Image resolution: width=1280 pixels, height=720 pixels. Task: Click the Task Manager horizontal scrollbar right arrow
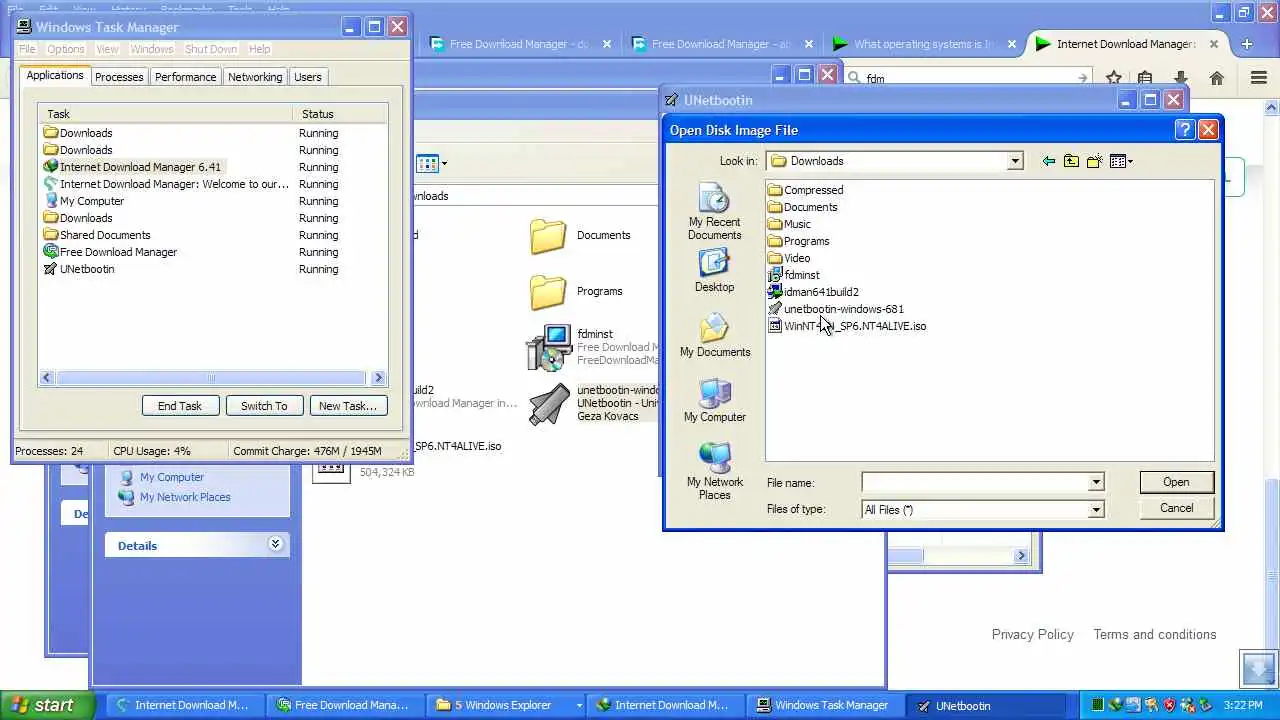pyautogui.click(x=378, y=378)
